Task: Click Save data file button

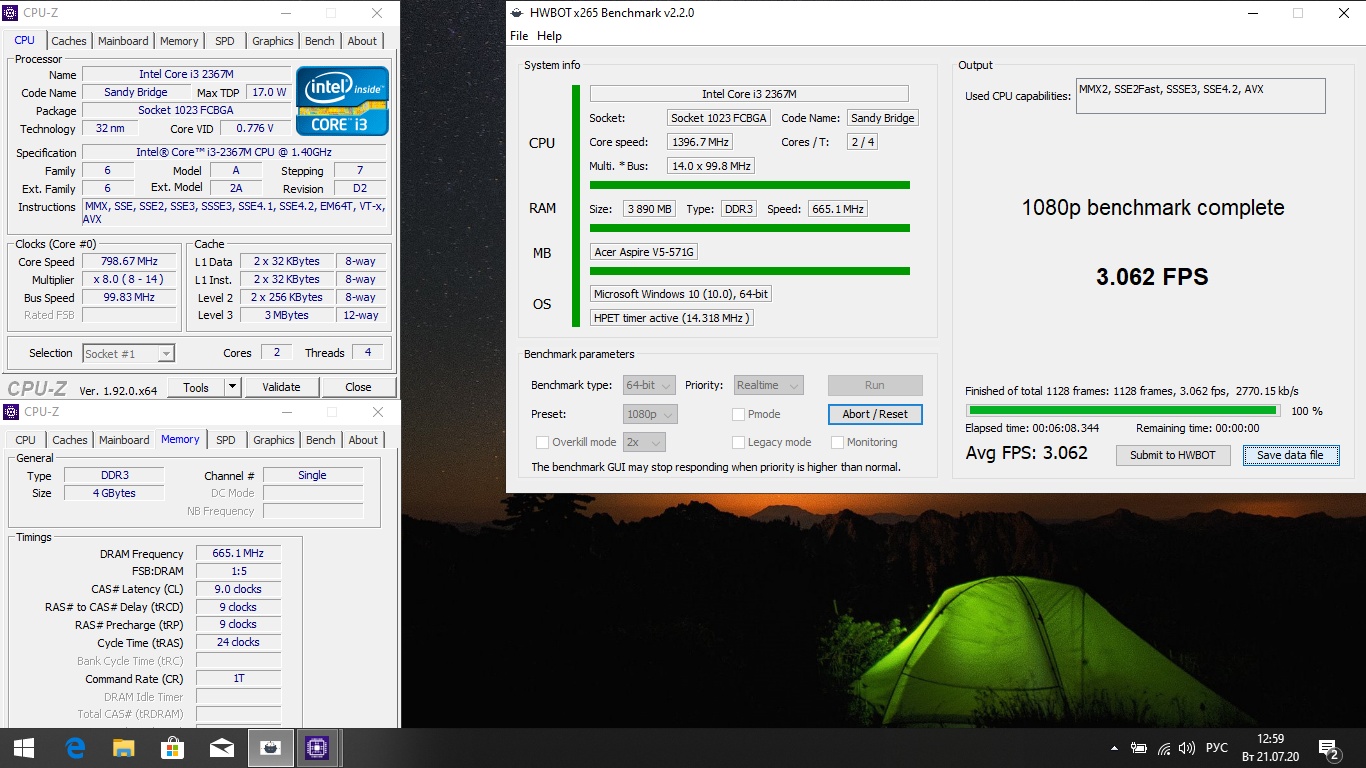Action: click(1290, 455)
